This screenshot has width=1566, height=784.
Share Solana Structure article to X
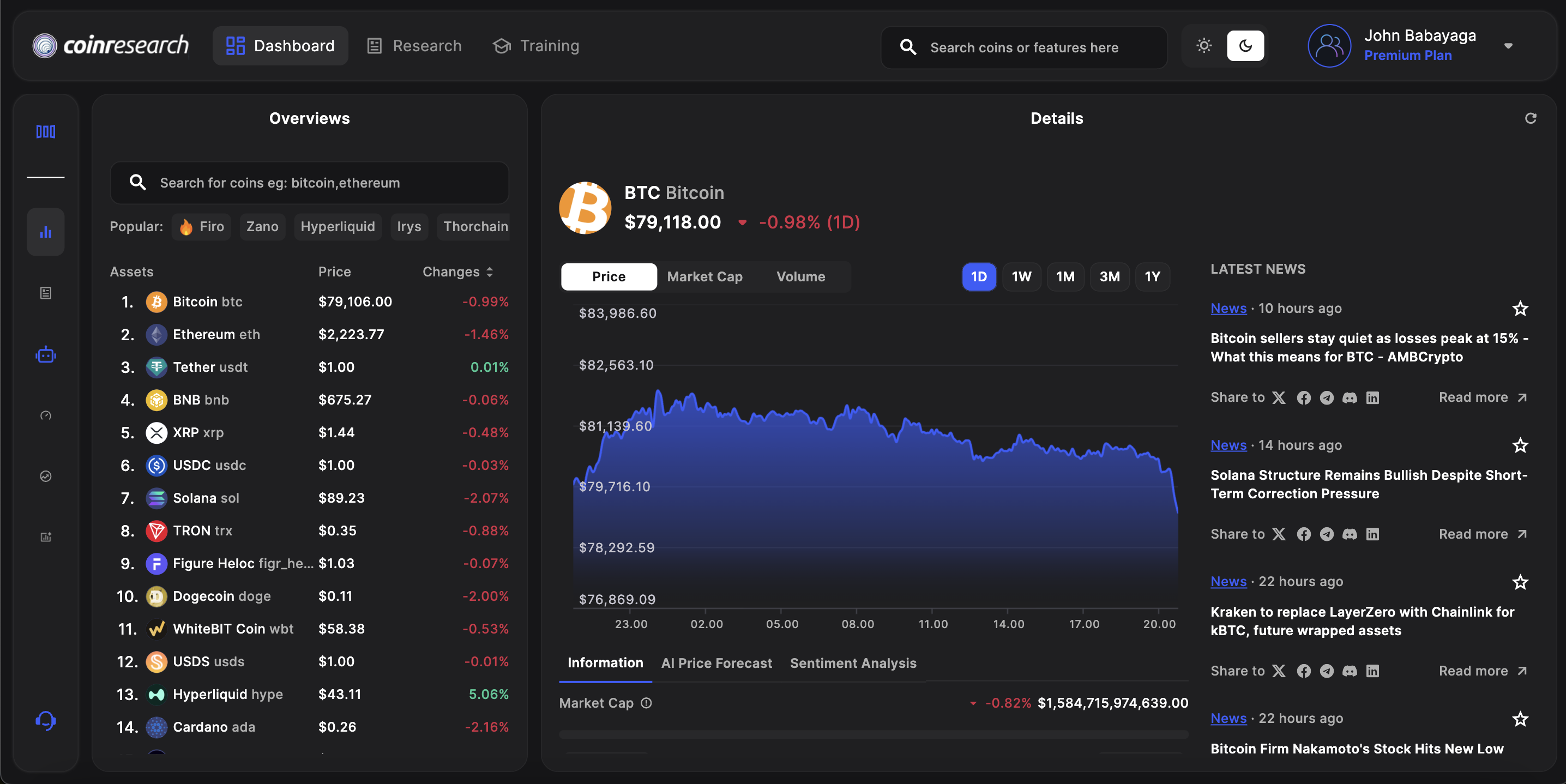[x=1279, y=534]
